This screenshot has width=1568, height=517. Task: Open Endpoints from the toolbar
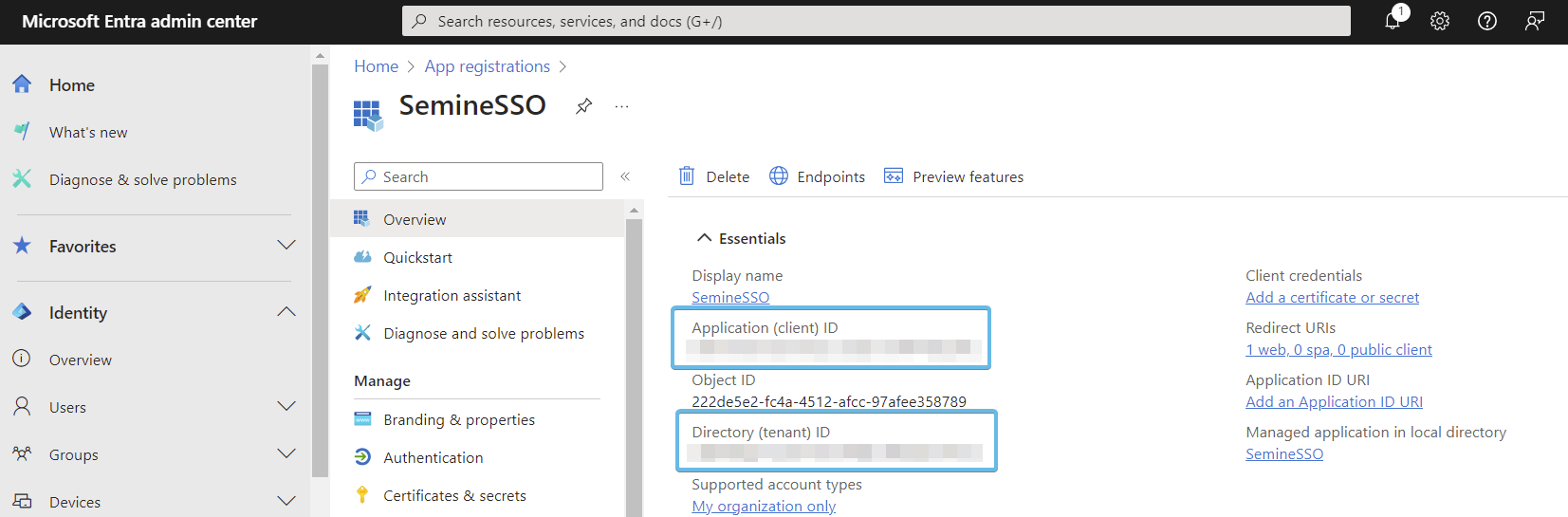[817, 176]
